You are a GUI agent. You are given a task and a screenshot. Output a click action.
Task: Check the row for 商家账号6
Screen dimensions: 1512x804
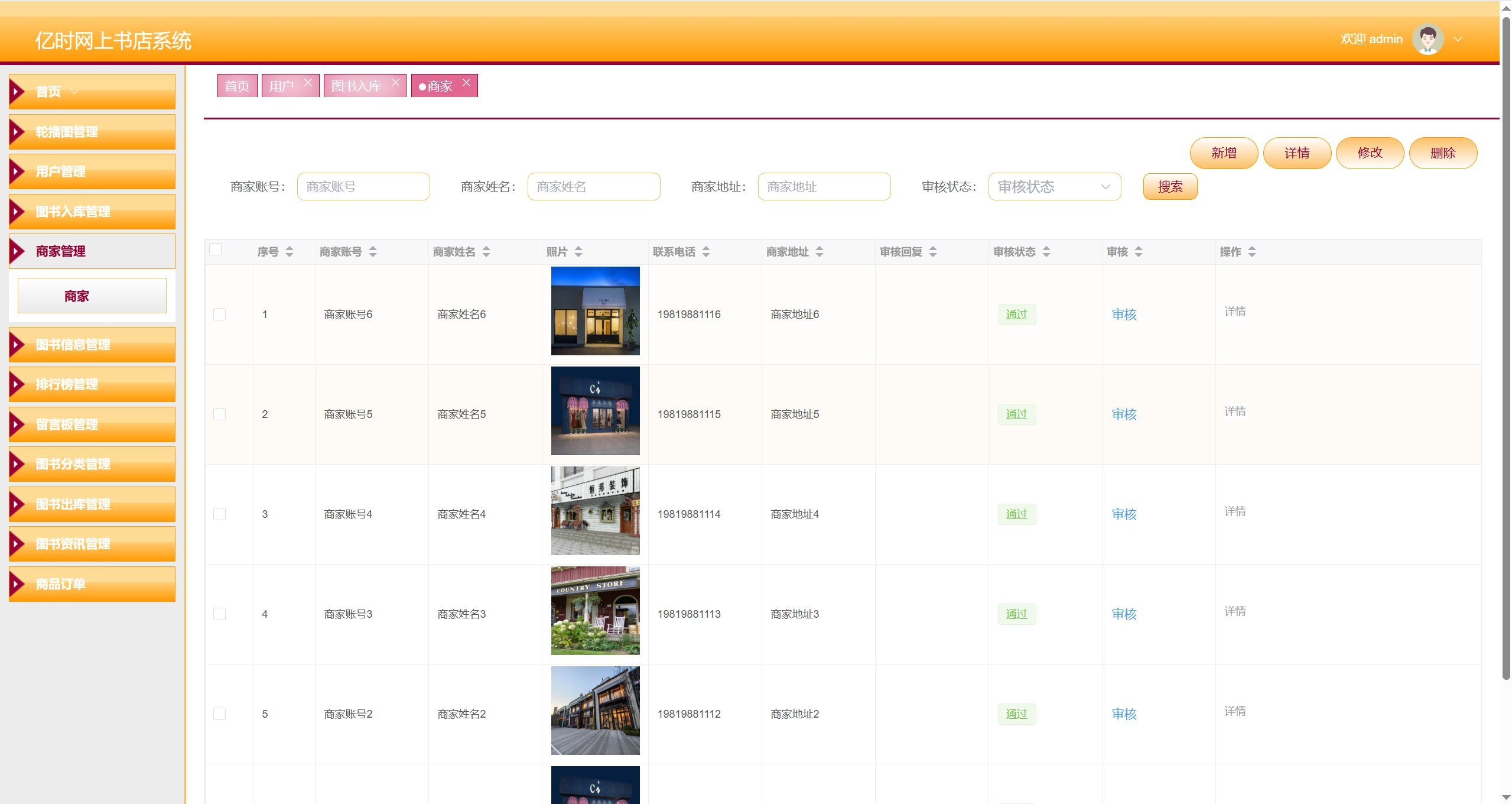click(x=219, y=315)
